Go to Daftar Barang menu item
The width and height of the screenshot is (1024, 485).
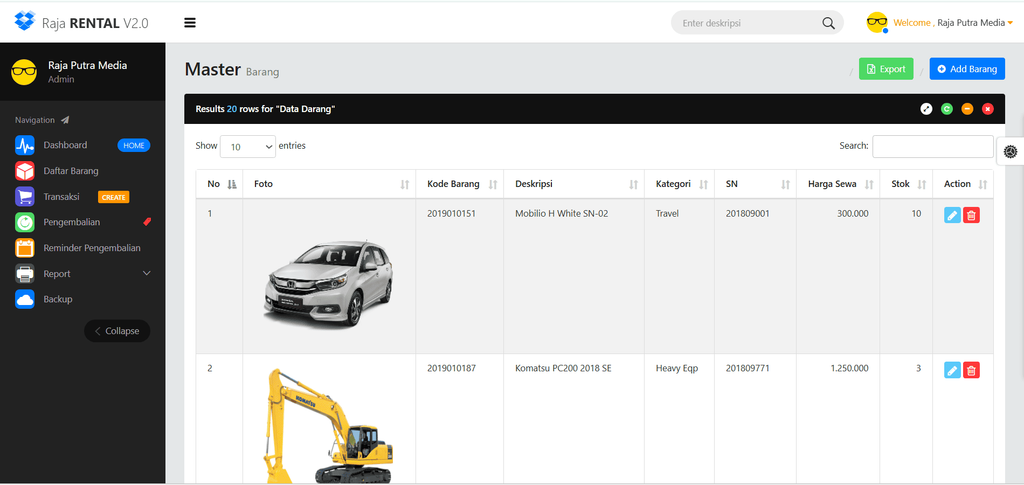71,171
